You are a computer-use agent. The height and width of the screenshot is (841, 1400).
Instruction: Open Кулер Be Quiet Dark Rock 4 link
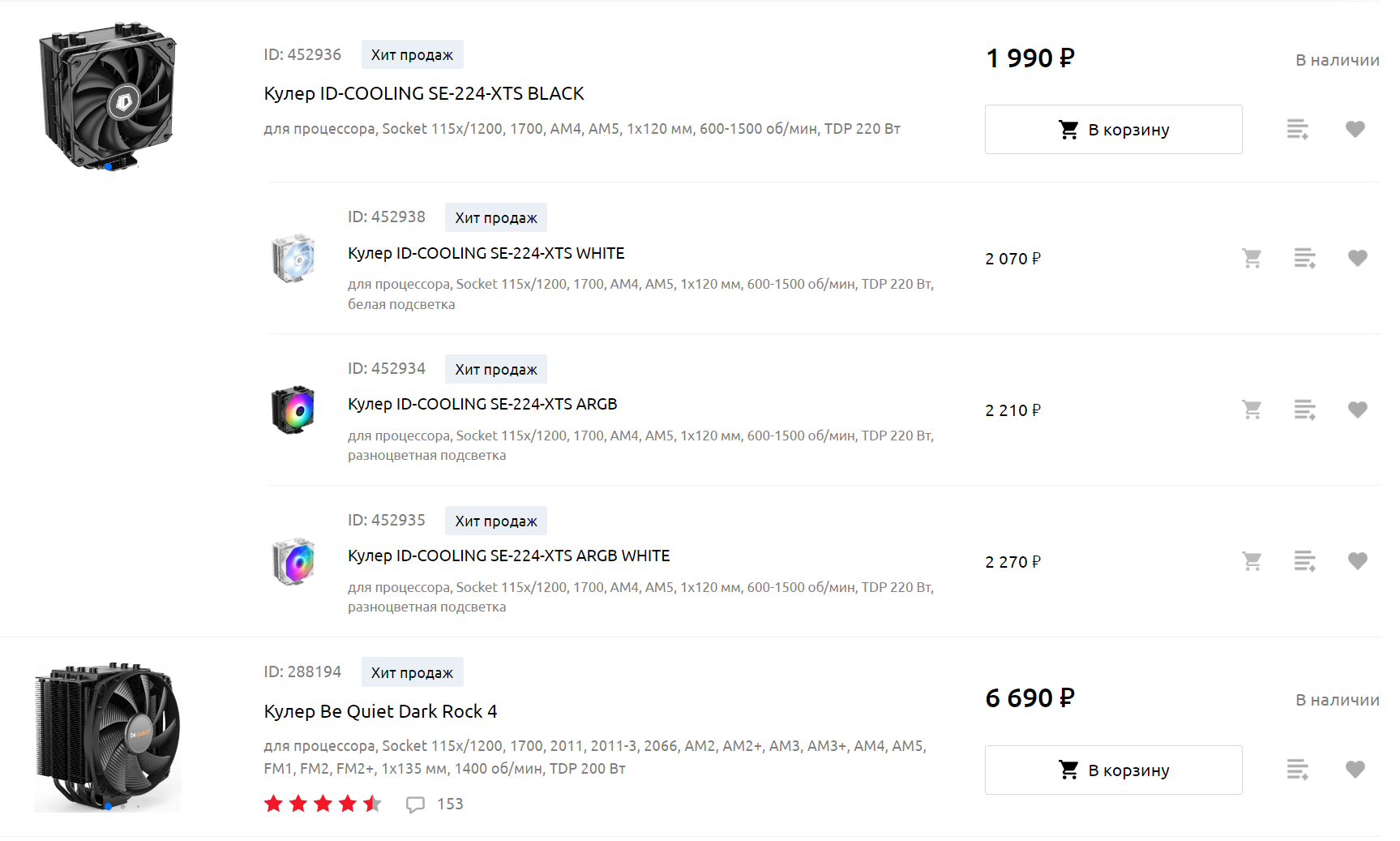point(380,712)
